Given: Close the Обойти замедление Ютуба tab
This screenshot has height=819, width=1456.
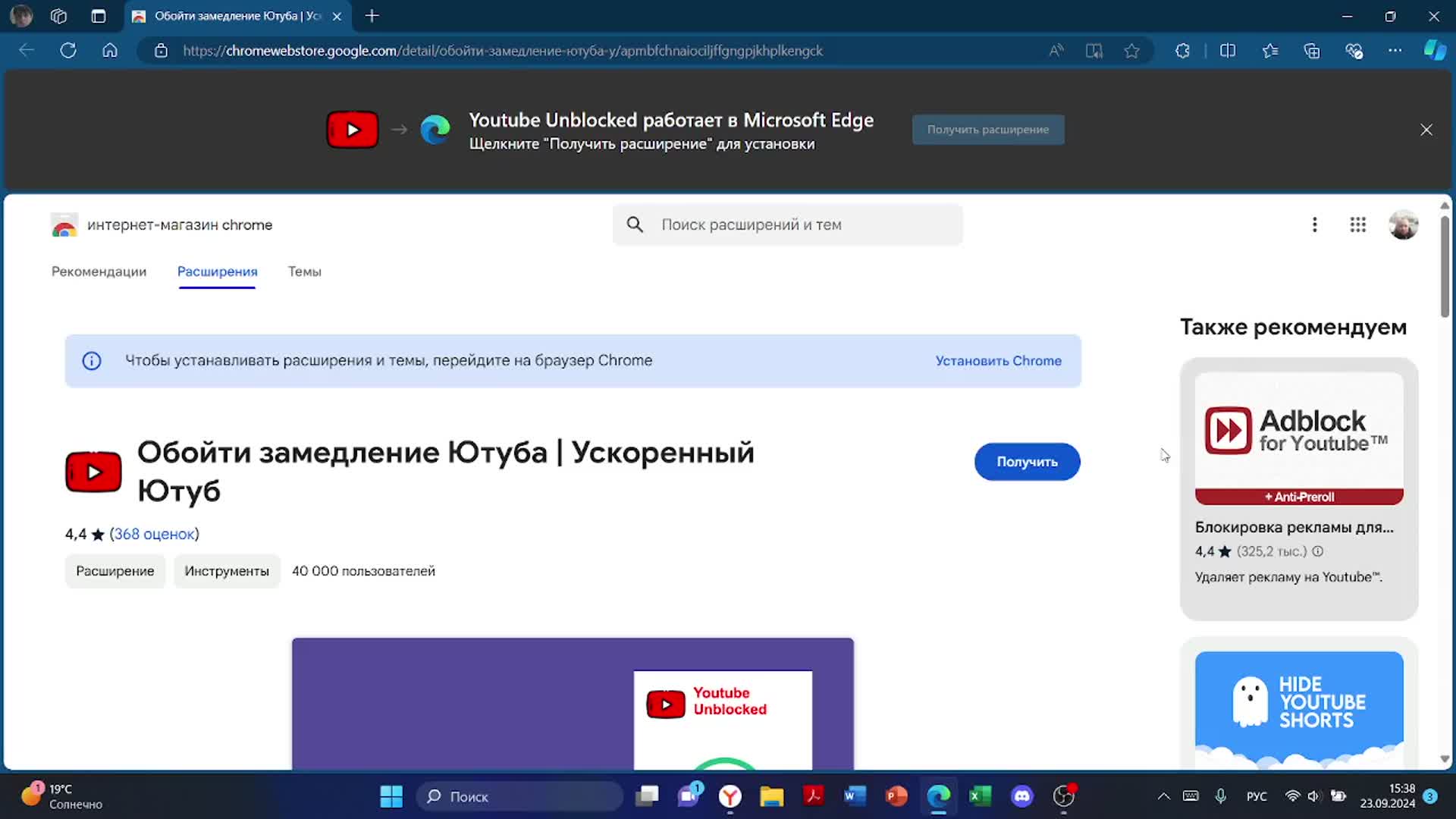Looking at the screenshot, I should point(337,16).
